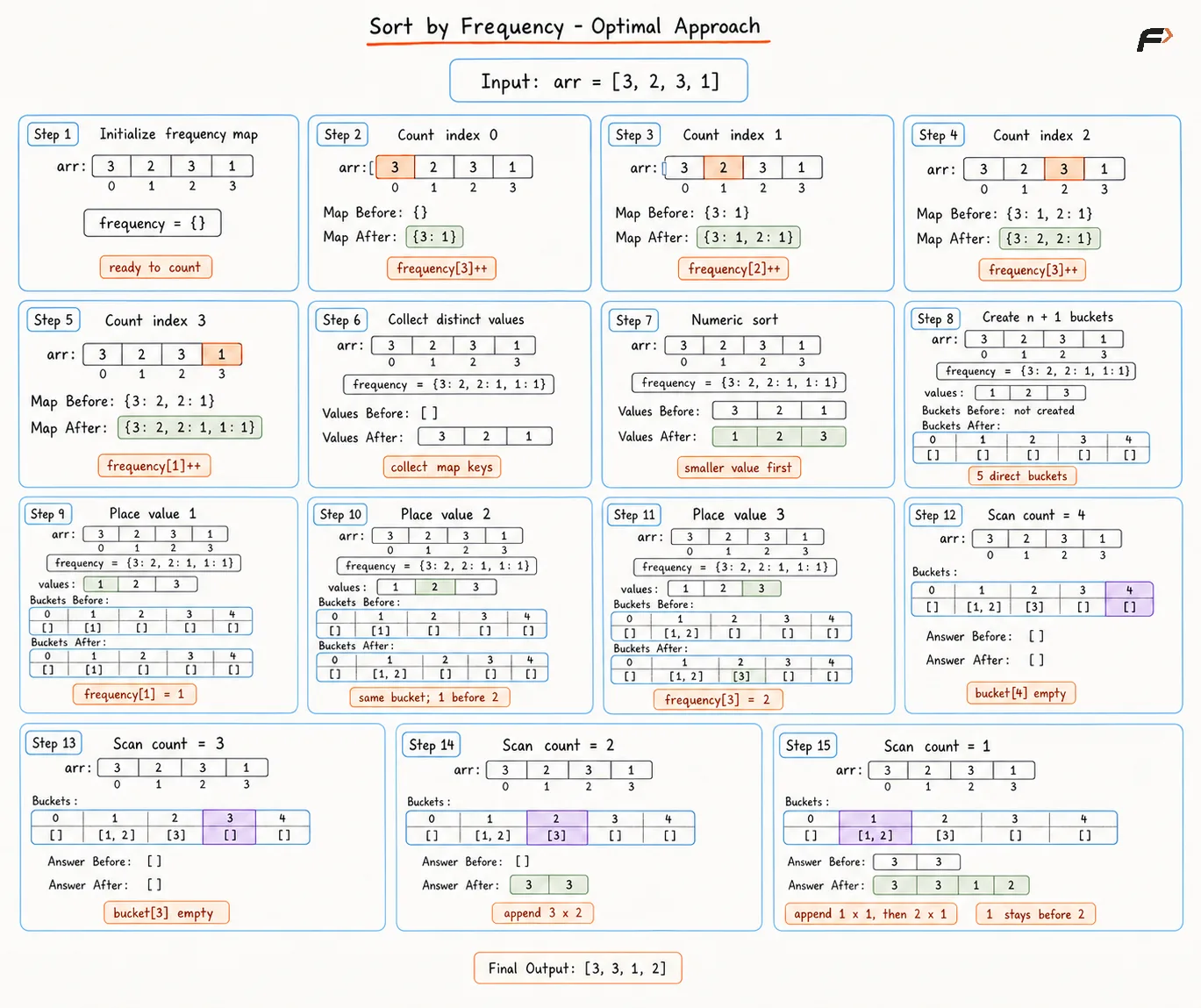
Task: Click 'Initialize frequency map' heading
Action: tap(179, 134)
